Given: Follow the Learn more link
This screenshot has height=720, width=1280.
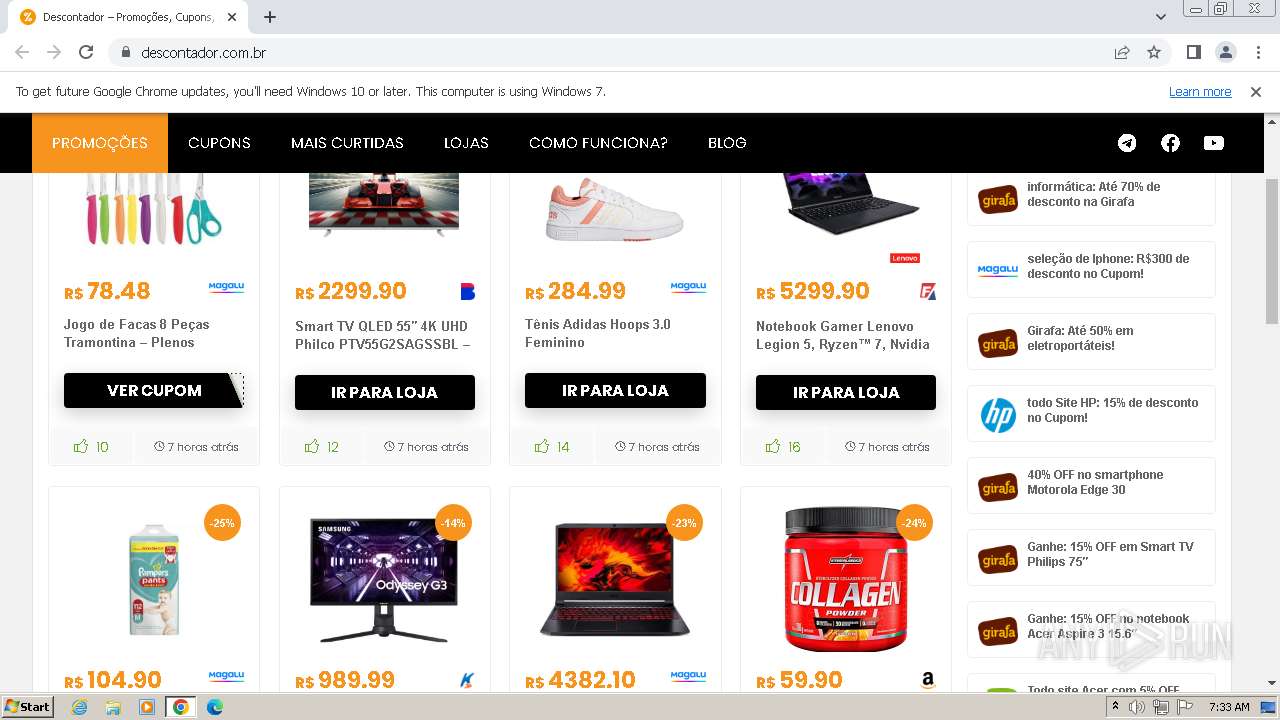Looking at the screenshot, I should [x=1200, y=91].
